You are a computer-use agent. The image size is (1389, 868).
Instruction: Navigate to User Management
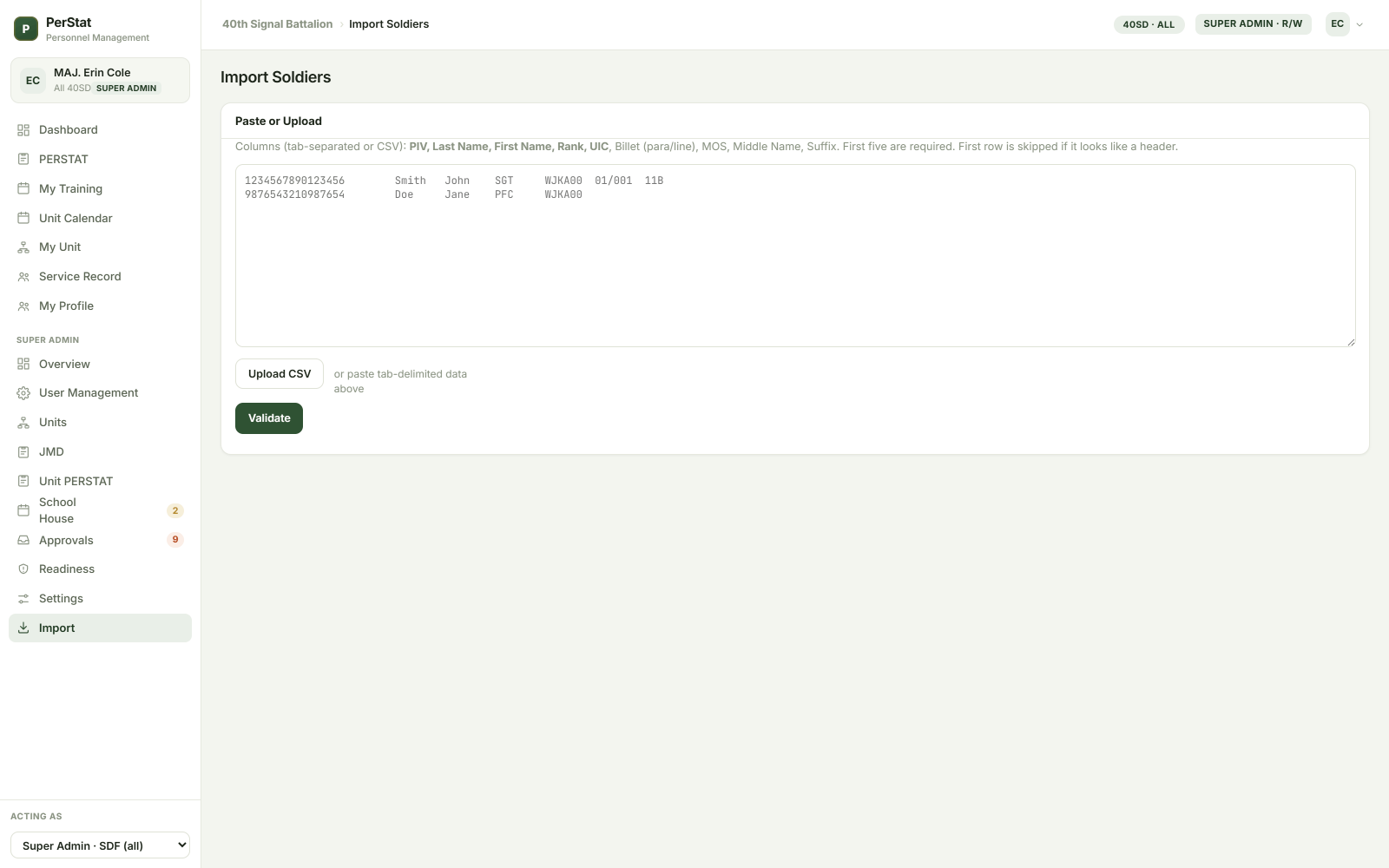[100, 393]
